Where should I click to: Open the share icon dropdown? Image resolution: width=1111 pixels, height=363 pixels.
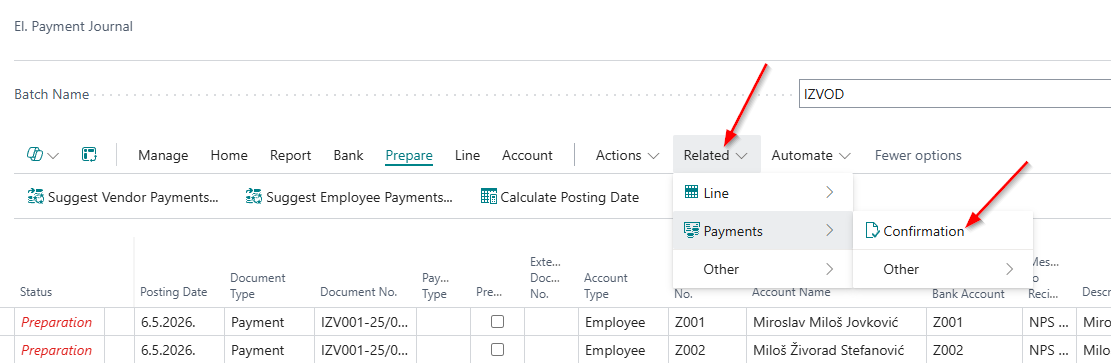pos(43,155)
